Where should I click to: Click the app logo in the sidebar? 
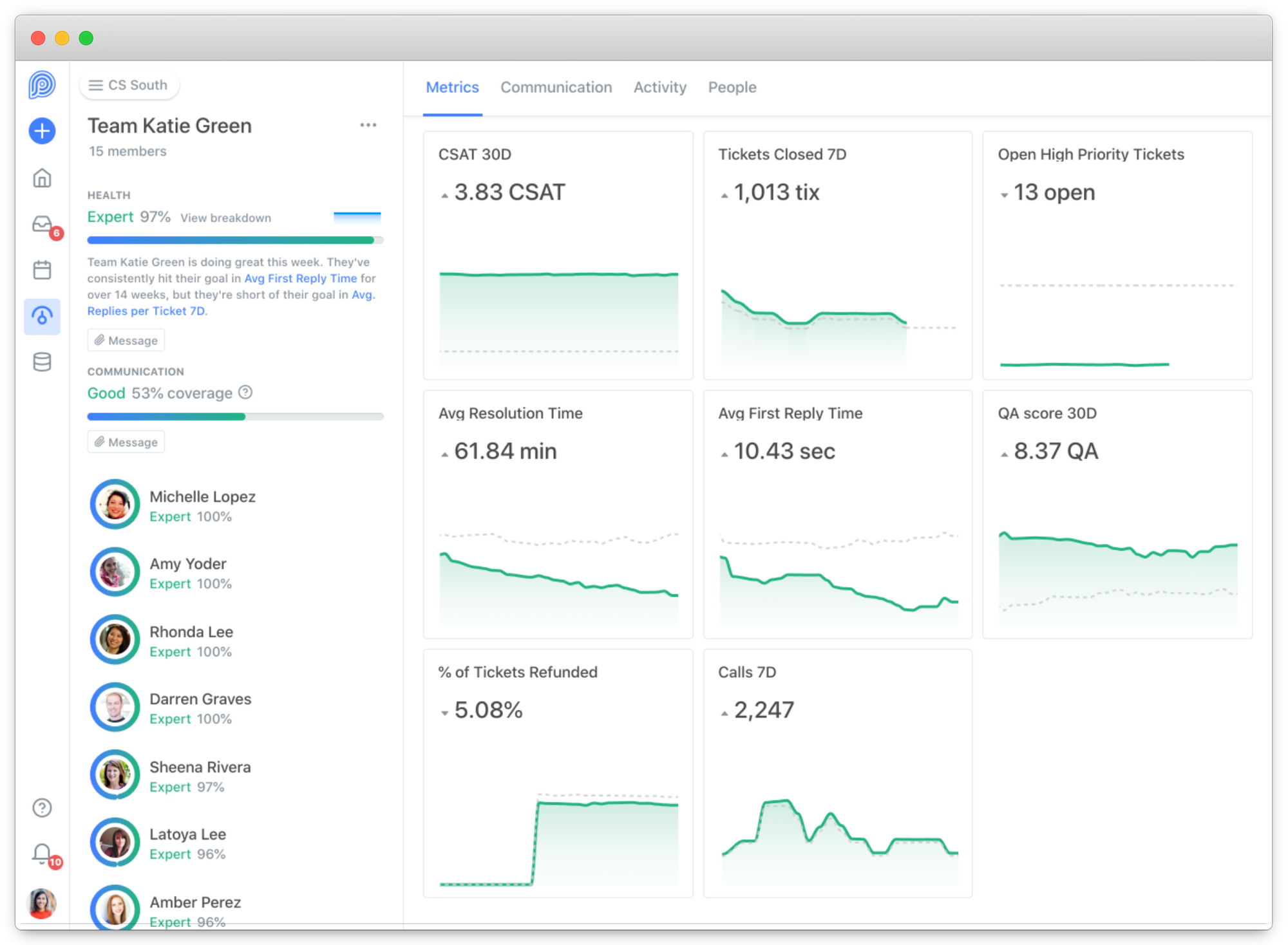42,85
